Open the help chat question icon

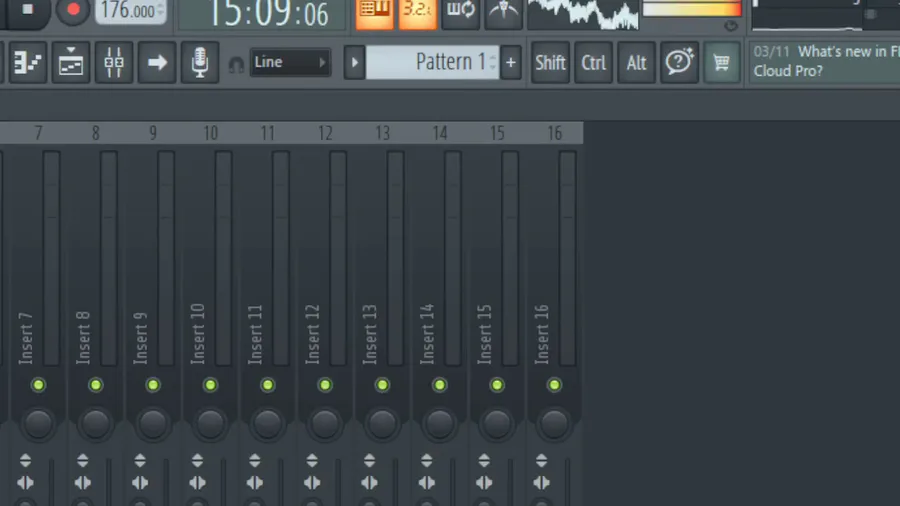[679, 63]
